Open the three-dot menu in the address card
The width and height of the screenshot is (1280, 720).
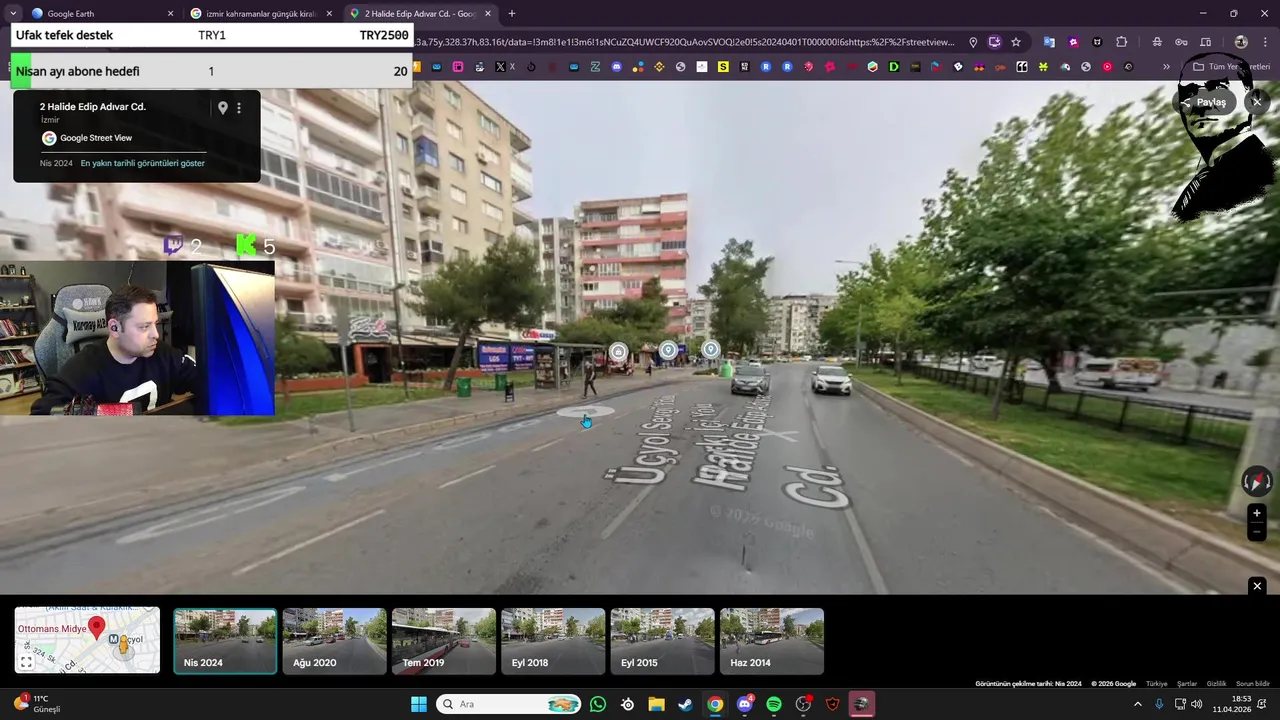239,108
